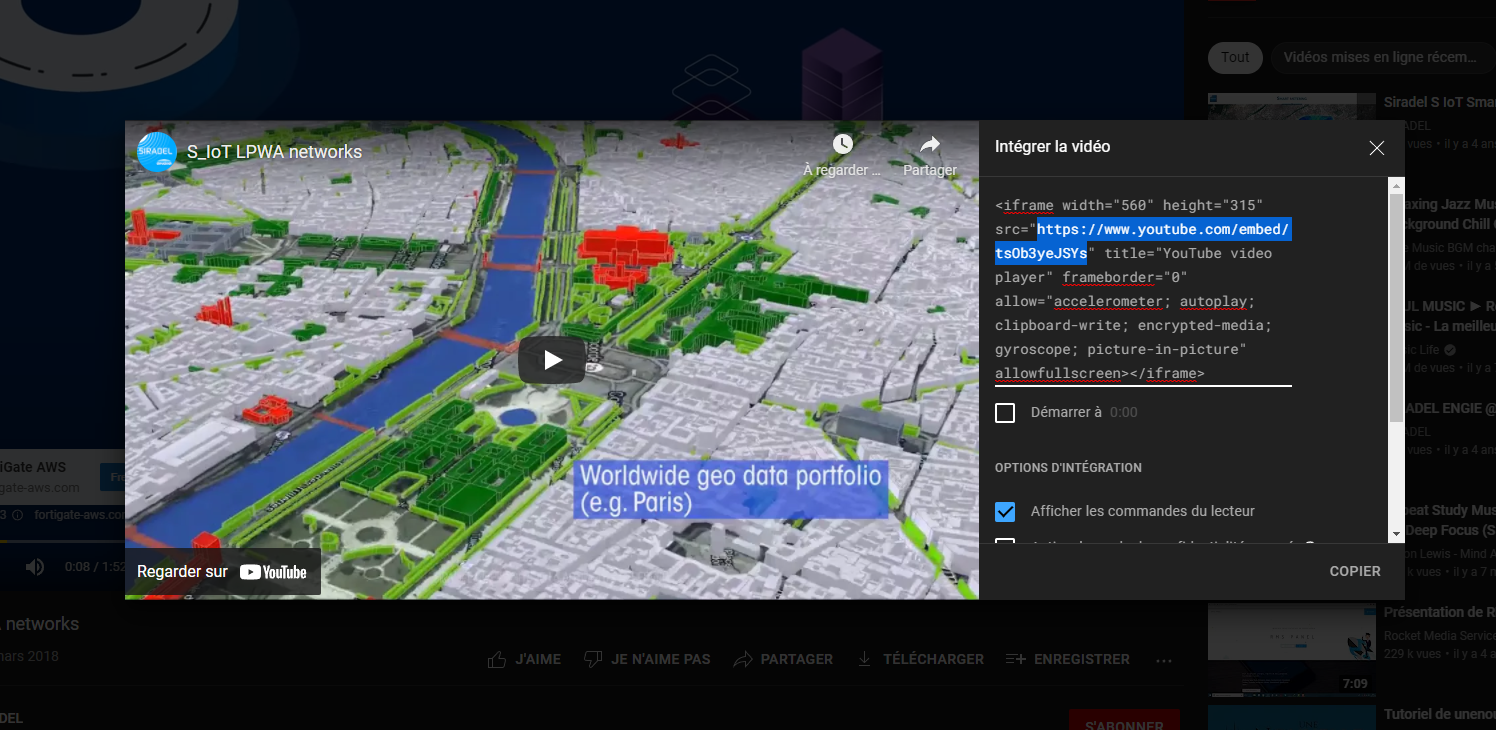Click the share arrow icon in the video preview
Image resolution: width=1496 pixels, height=730 pixels.
click(930, 144)
